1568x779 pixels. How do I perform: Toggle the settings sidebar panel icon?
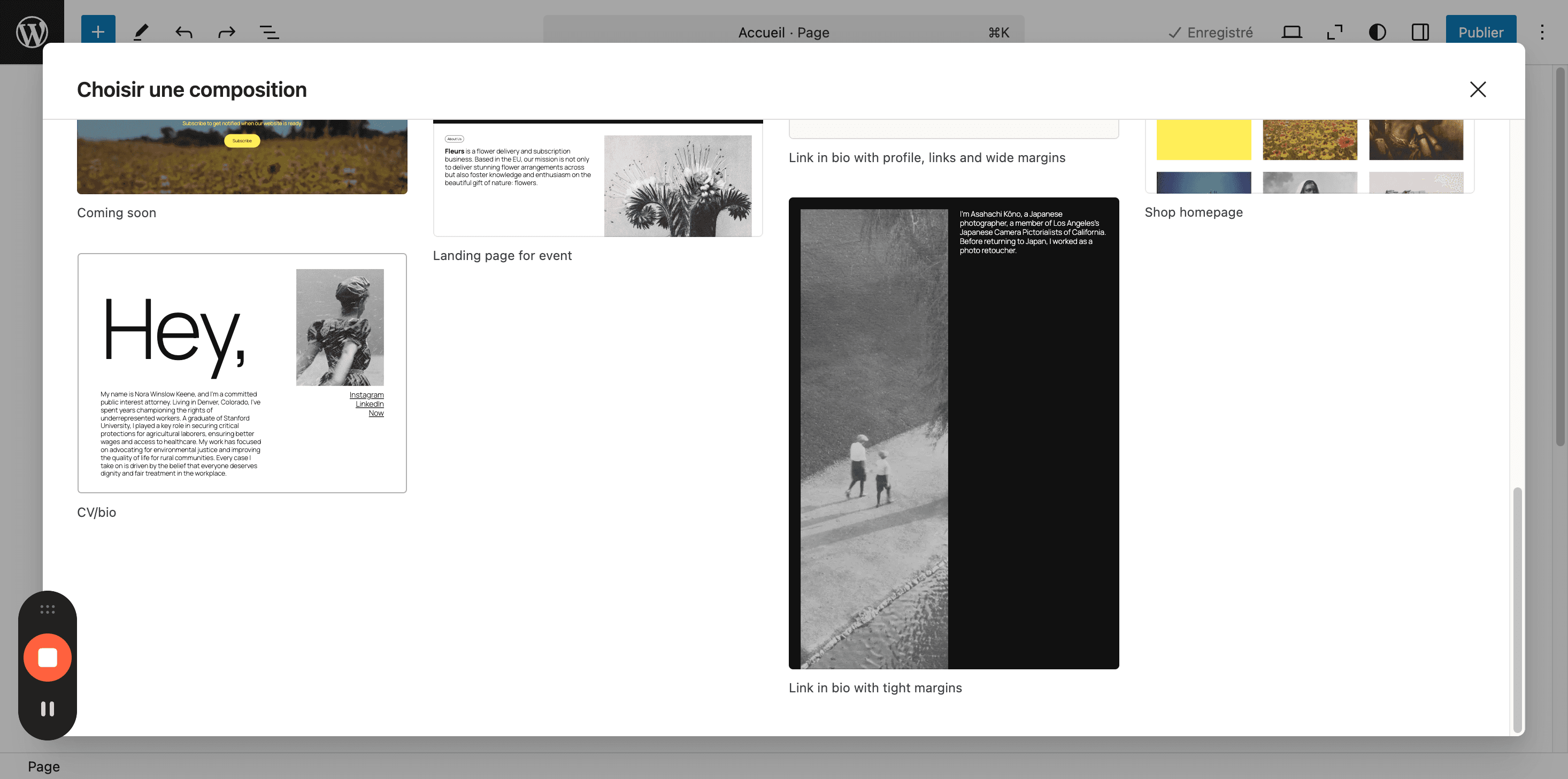tap(1419, 32)
